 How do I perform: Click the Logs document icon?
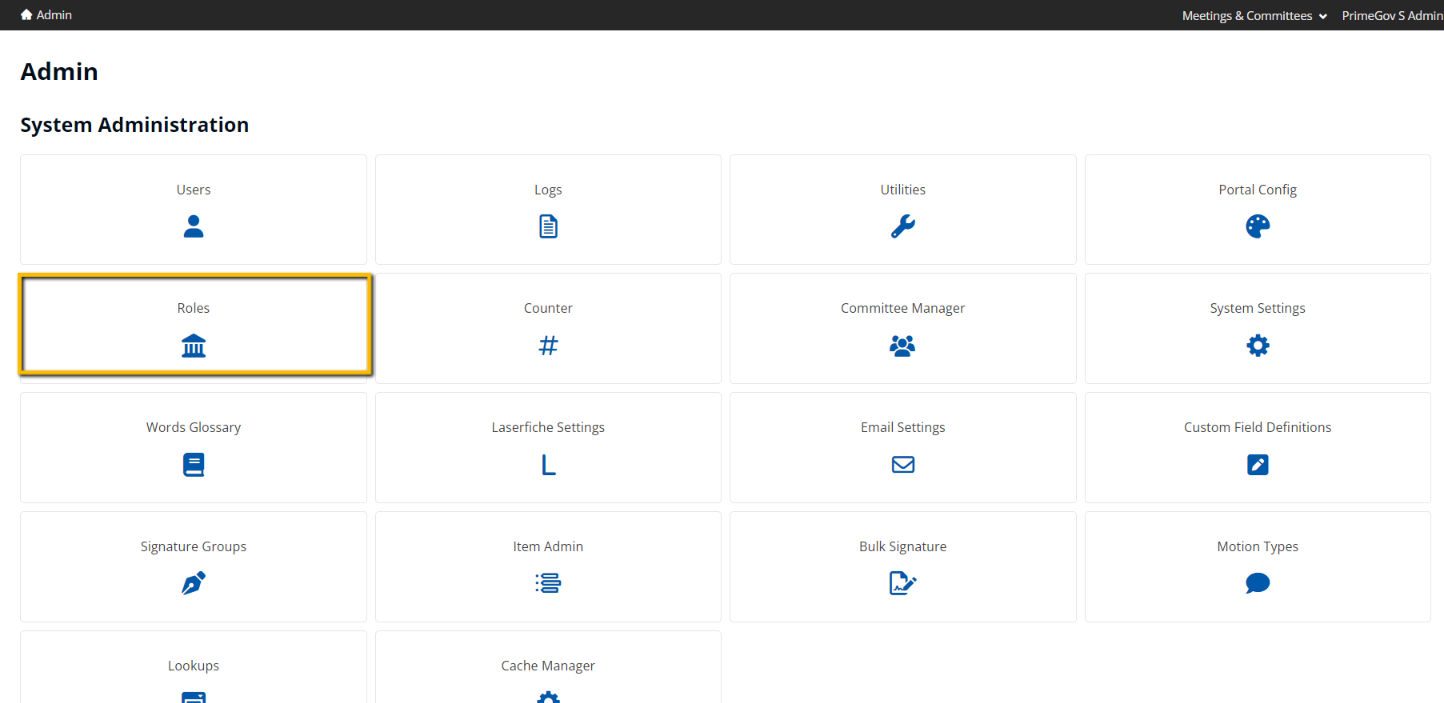coord(548,227)
